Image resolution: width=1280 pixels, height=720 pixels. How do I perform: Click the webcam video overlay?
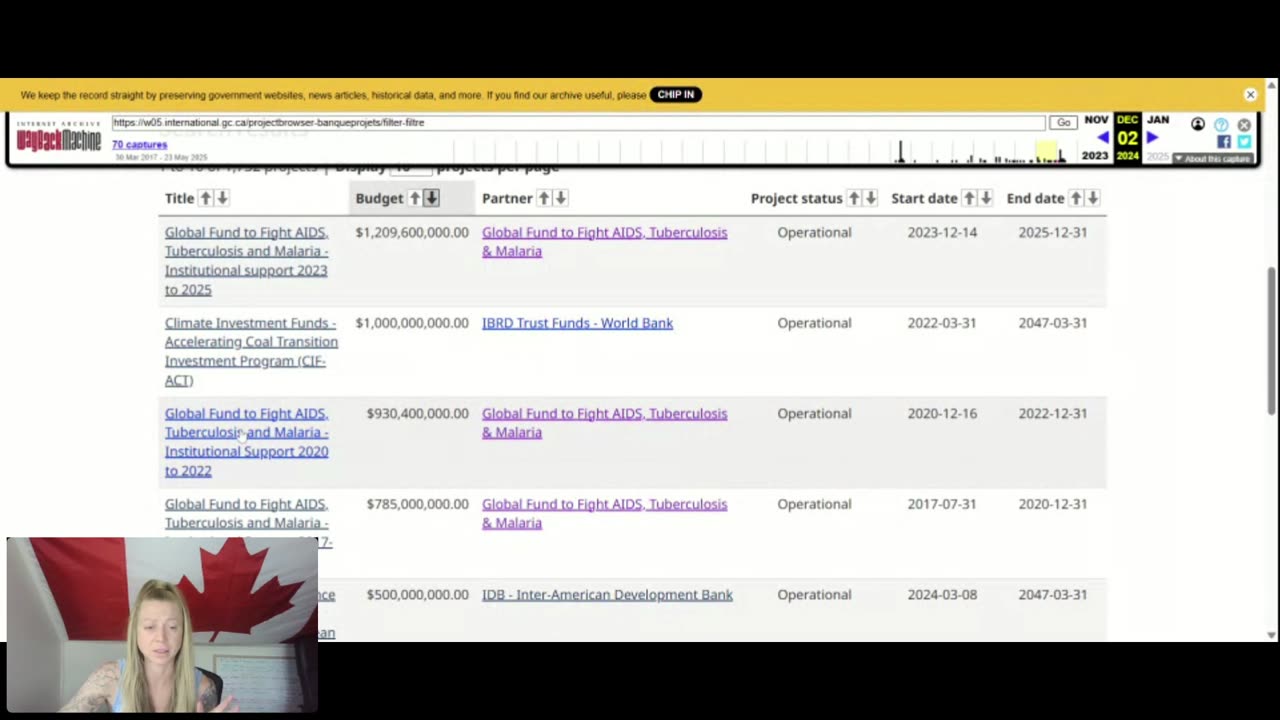click(x=162, y=625)
